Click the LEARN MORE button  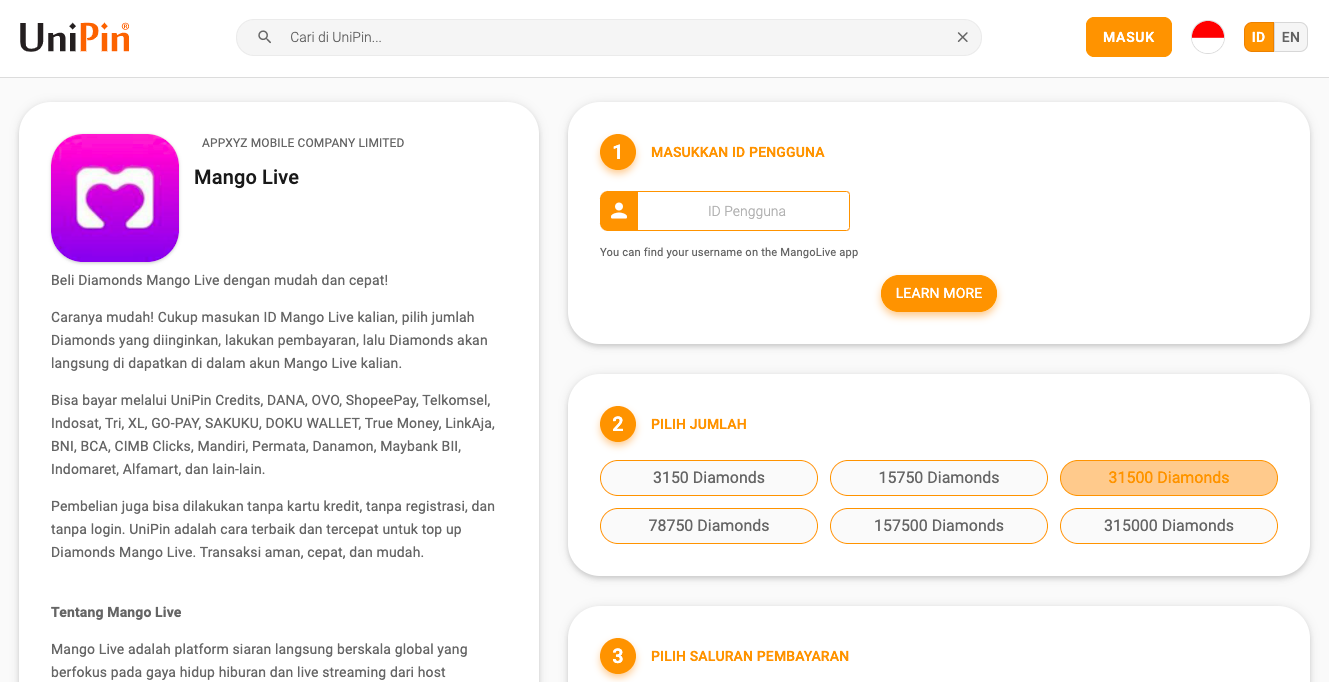pyautogui.click(x=938, y=293)
